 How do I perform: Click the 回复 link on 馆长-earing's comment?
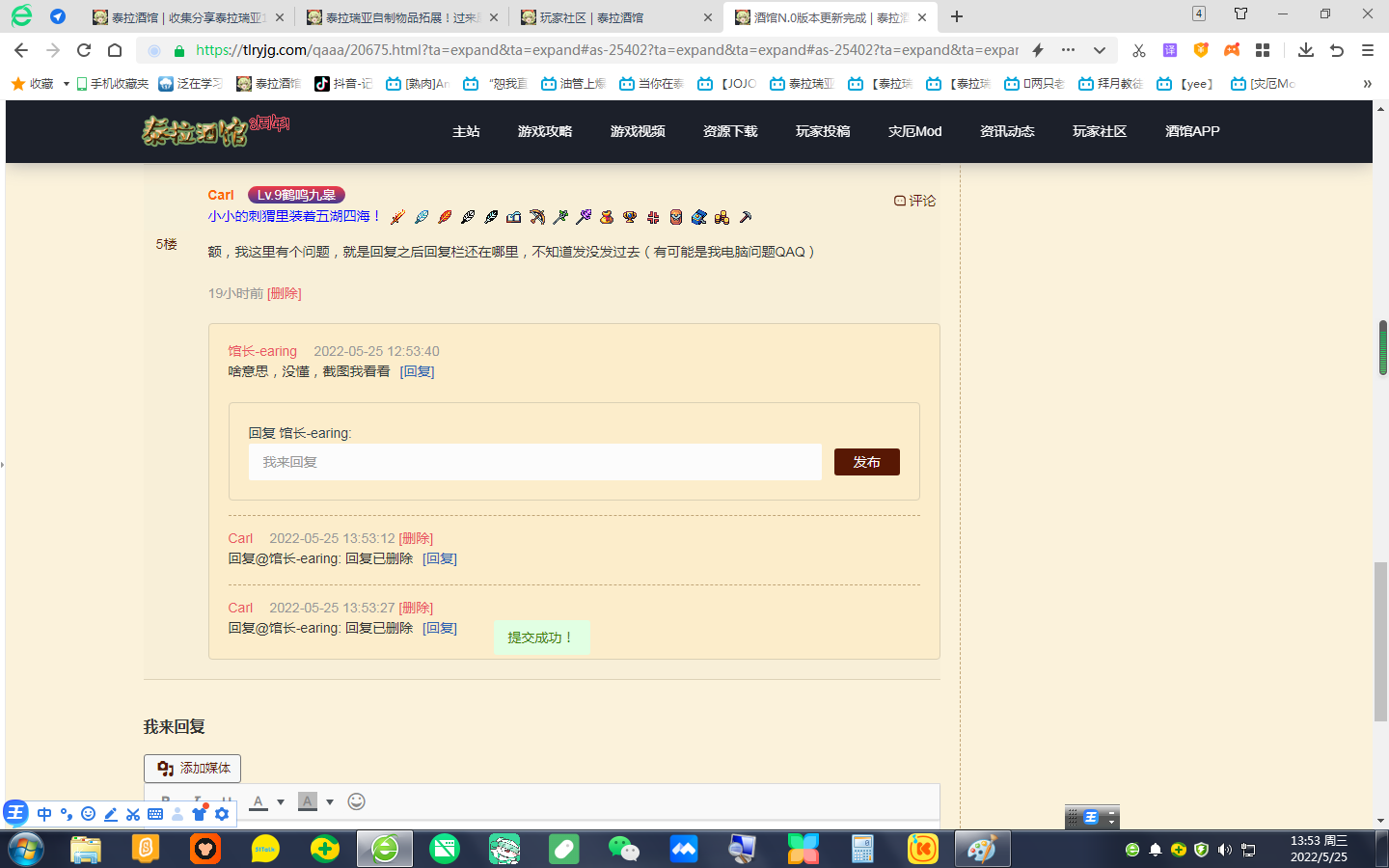(417, 371)
